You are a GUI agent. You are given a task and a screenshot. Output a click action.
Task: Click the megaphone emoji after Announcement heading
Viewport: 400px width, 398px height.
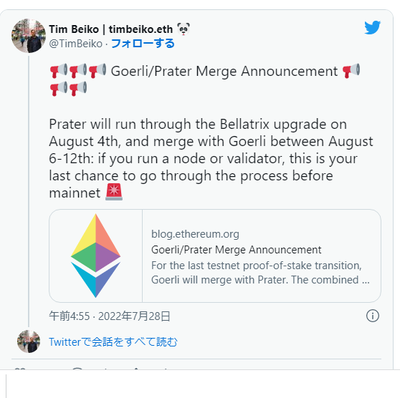pyautogui.click(x=351, y=71)
